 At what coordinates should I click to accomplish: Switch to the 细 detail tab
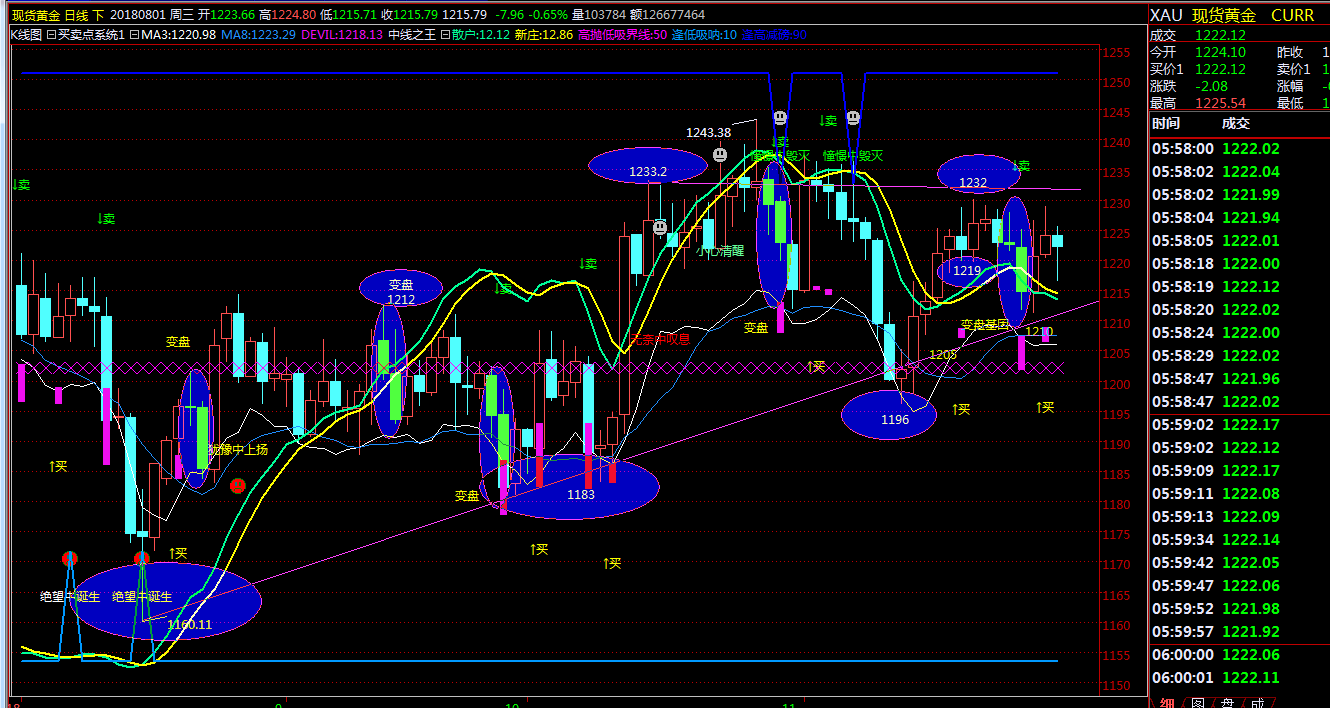click(1167, 703)
